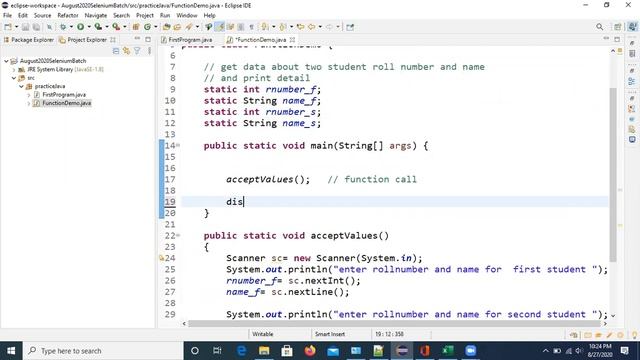640x360 pixels.
Task: Click the Windows Start button
Action: coord(11,351)
